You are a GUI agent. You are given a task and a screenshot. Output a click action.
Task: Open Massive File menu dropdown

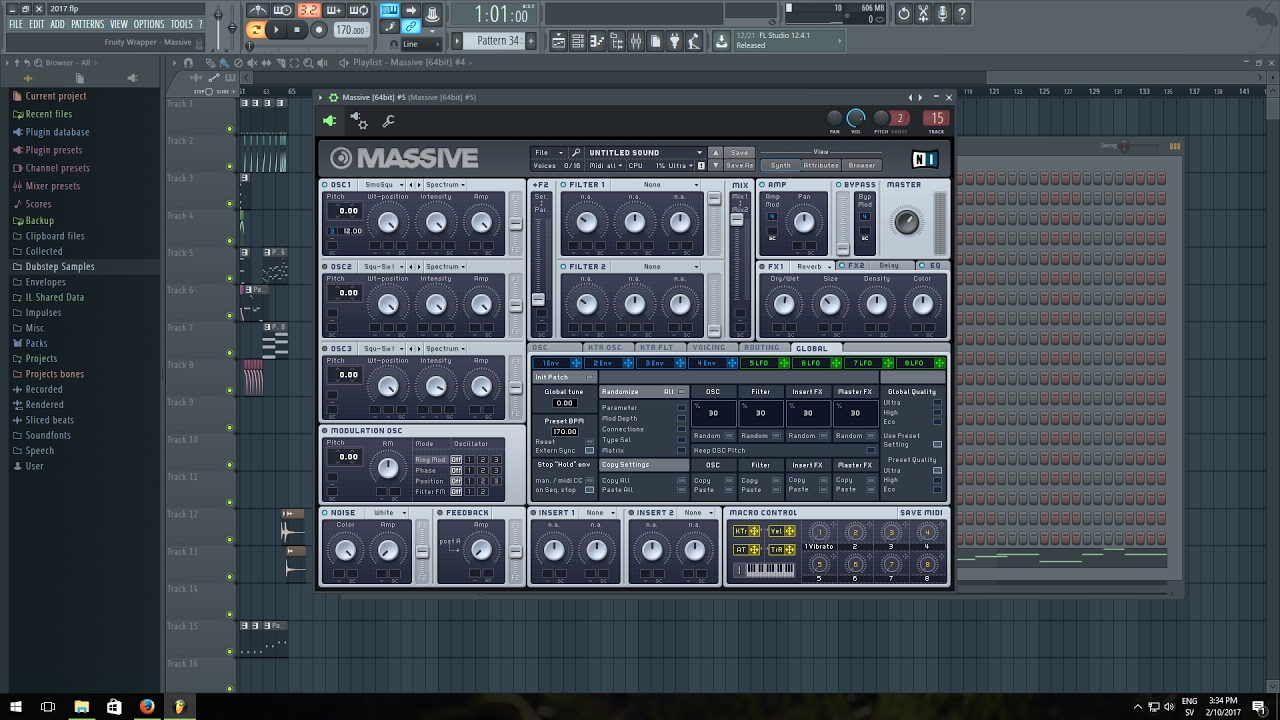coord(548,153)
